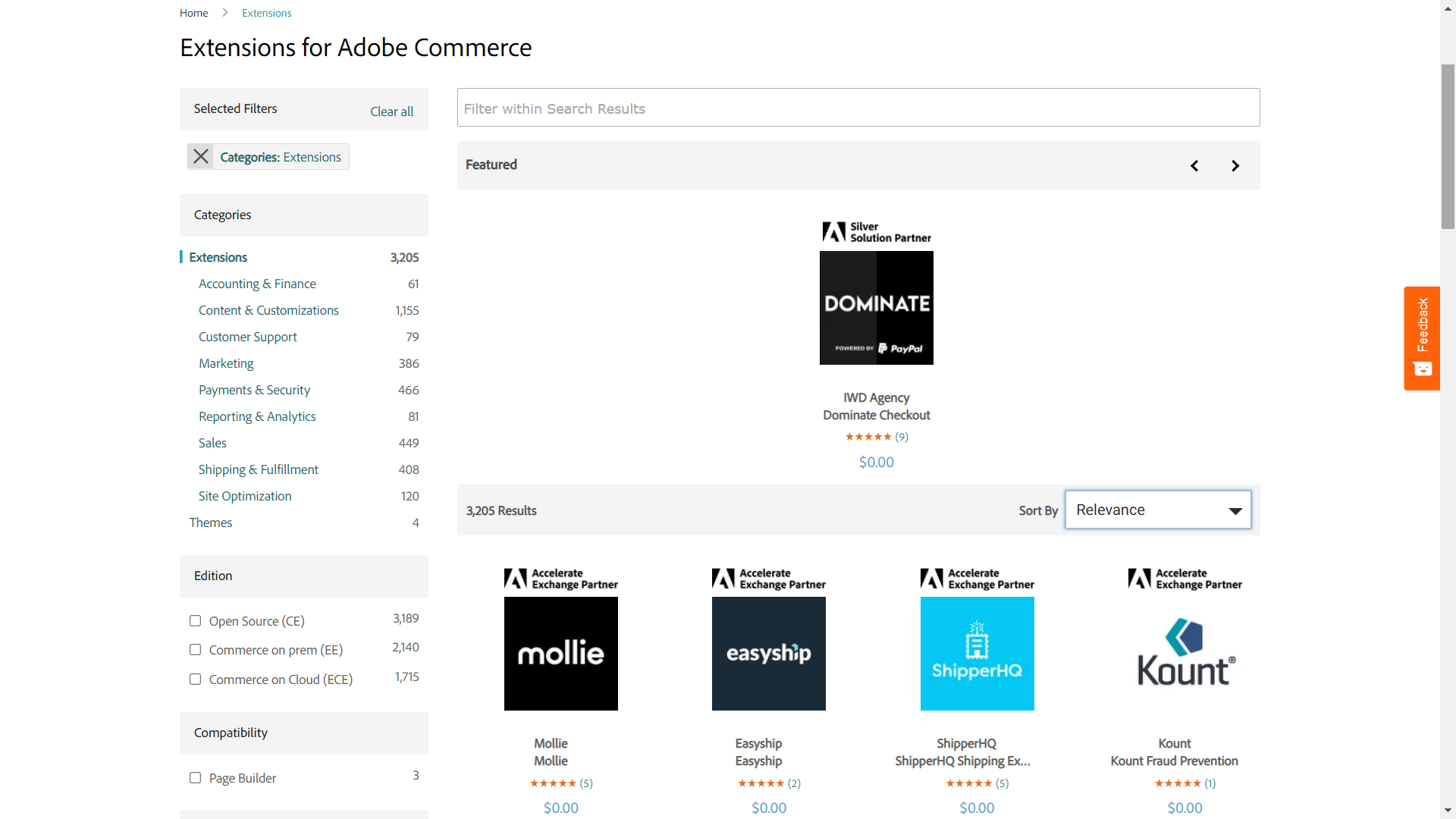
Task: Open Dominate Checkout title link
Action: (x=877, y=415)
